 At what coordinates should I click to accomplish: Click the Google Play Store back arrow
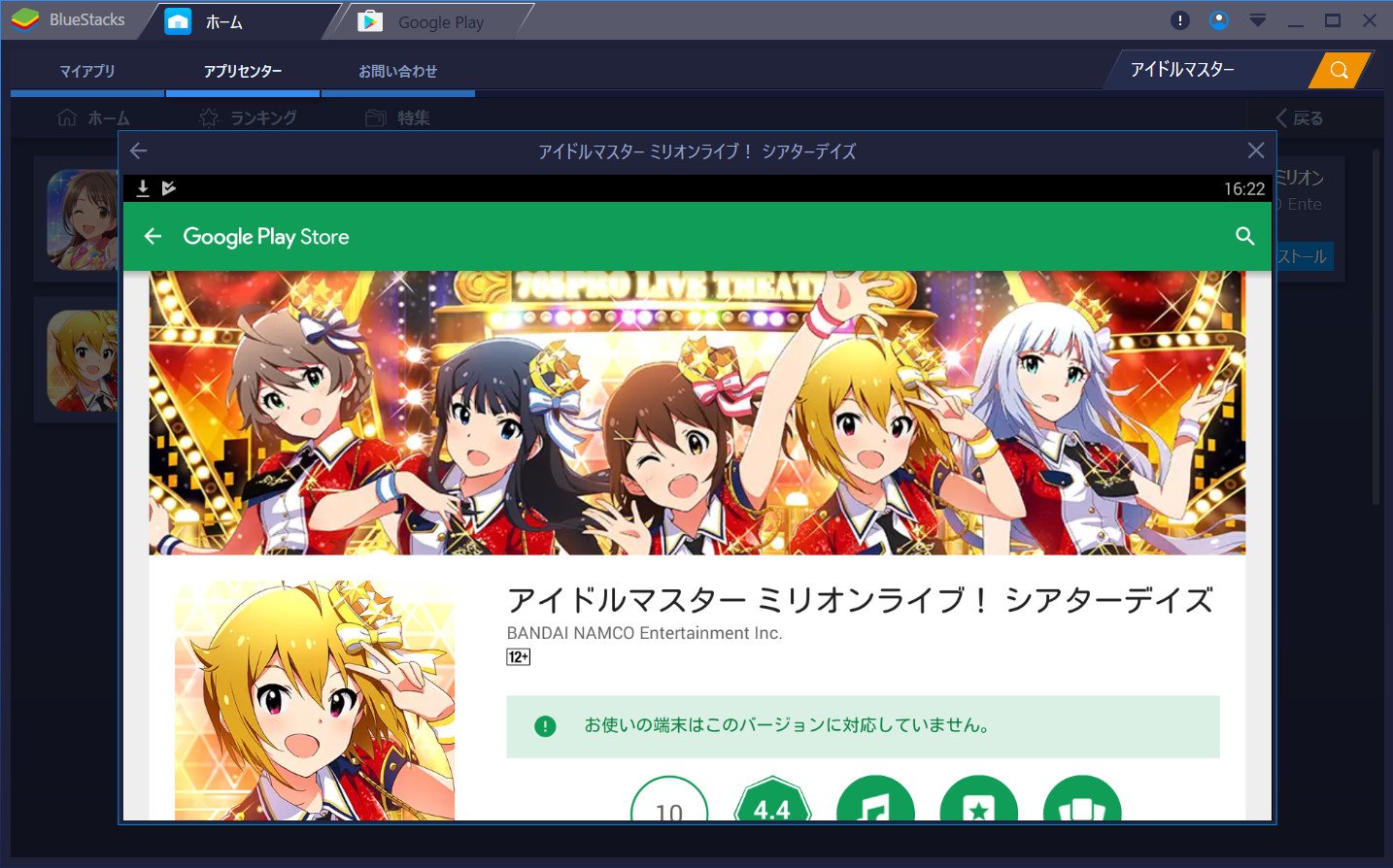click(153, 236)
